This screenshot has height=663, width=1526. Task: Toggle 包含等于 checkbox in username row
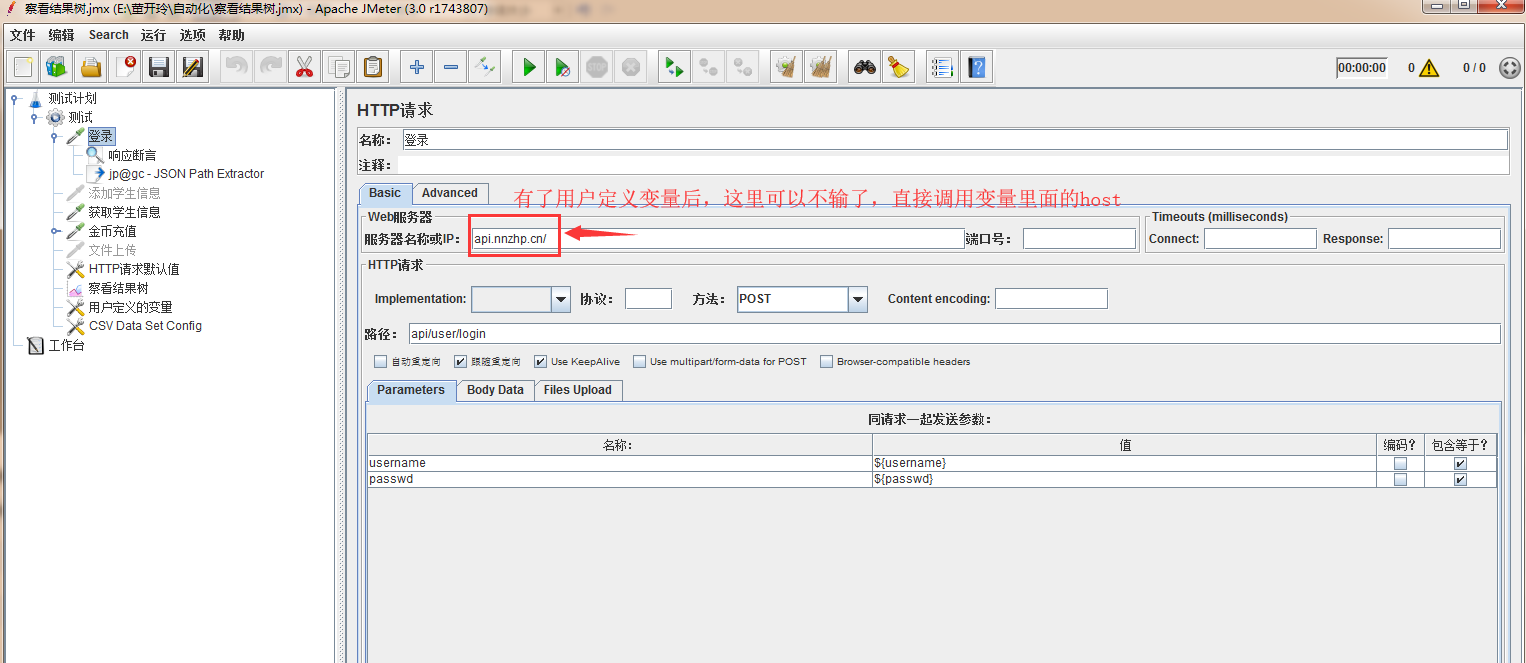tap(1460, 464)
